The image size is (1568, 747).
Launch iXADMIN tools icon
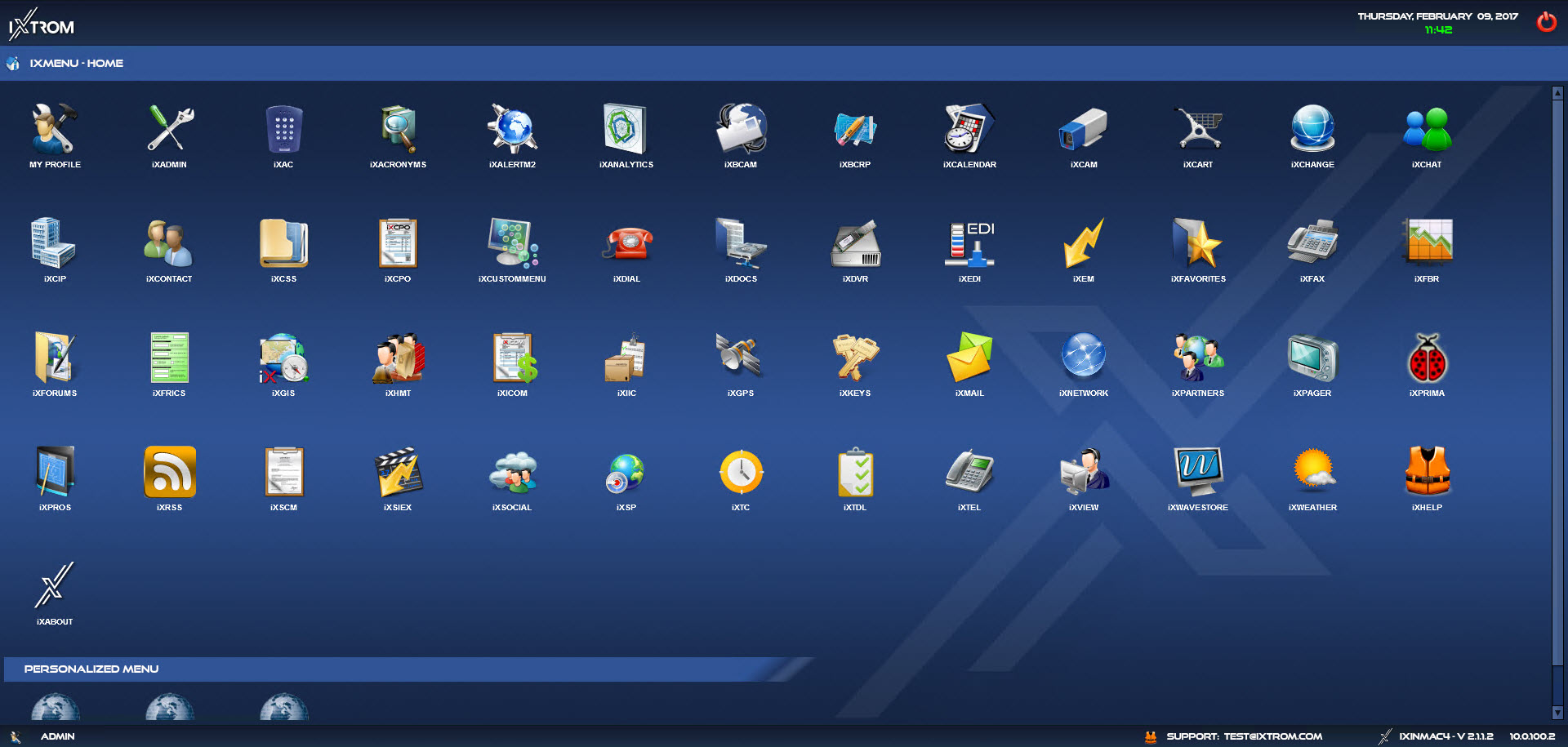169,129
